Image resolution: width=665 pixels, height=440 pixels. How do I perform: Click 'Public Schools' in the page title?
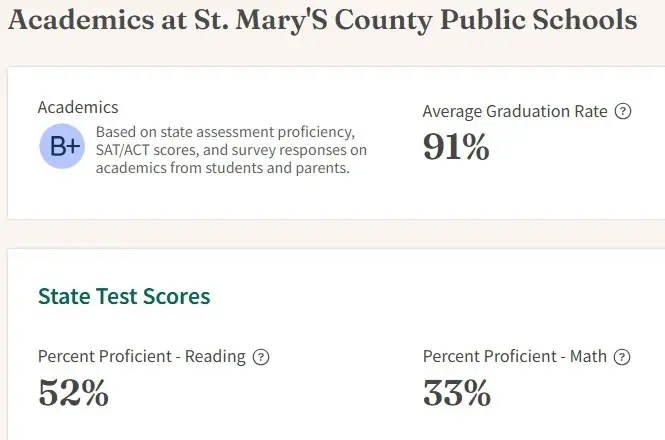[x=539, y=20]
